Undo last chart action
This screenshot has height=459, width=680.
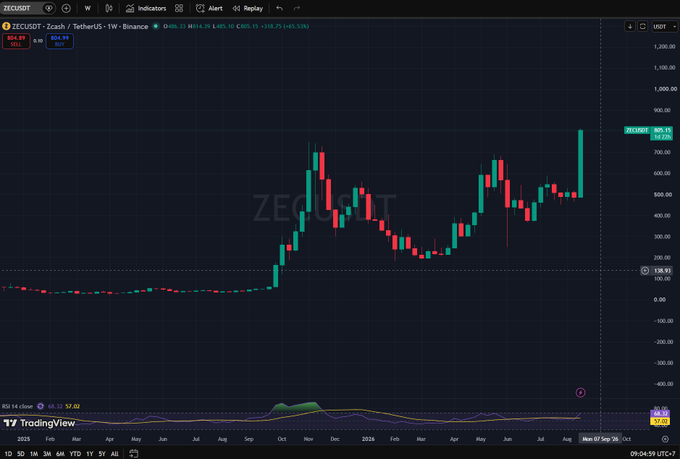pyautogui.click(x=280, y=8)
